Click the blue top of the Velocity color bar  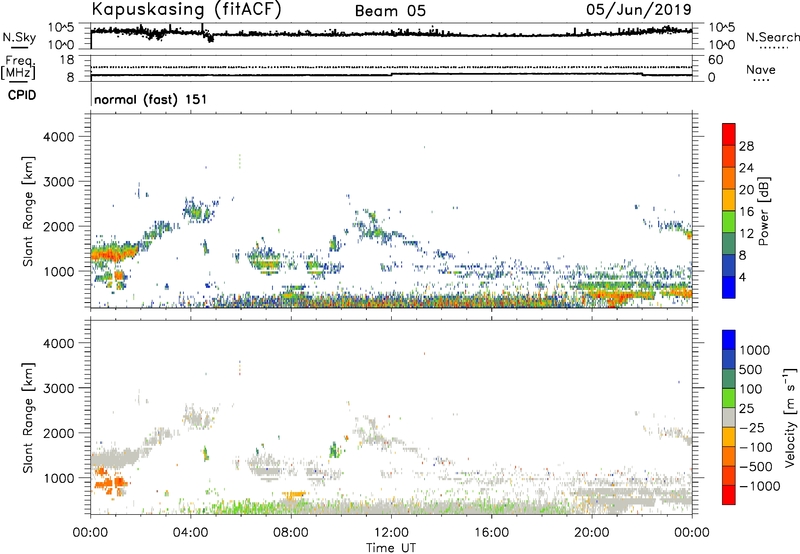[x=729, y=340]
